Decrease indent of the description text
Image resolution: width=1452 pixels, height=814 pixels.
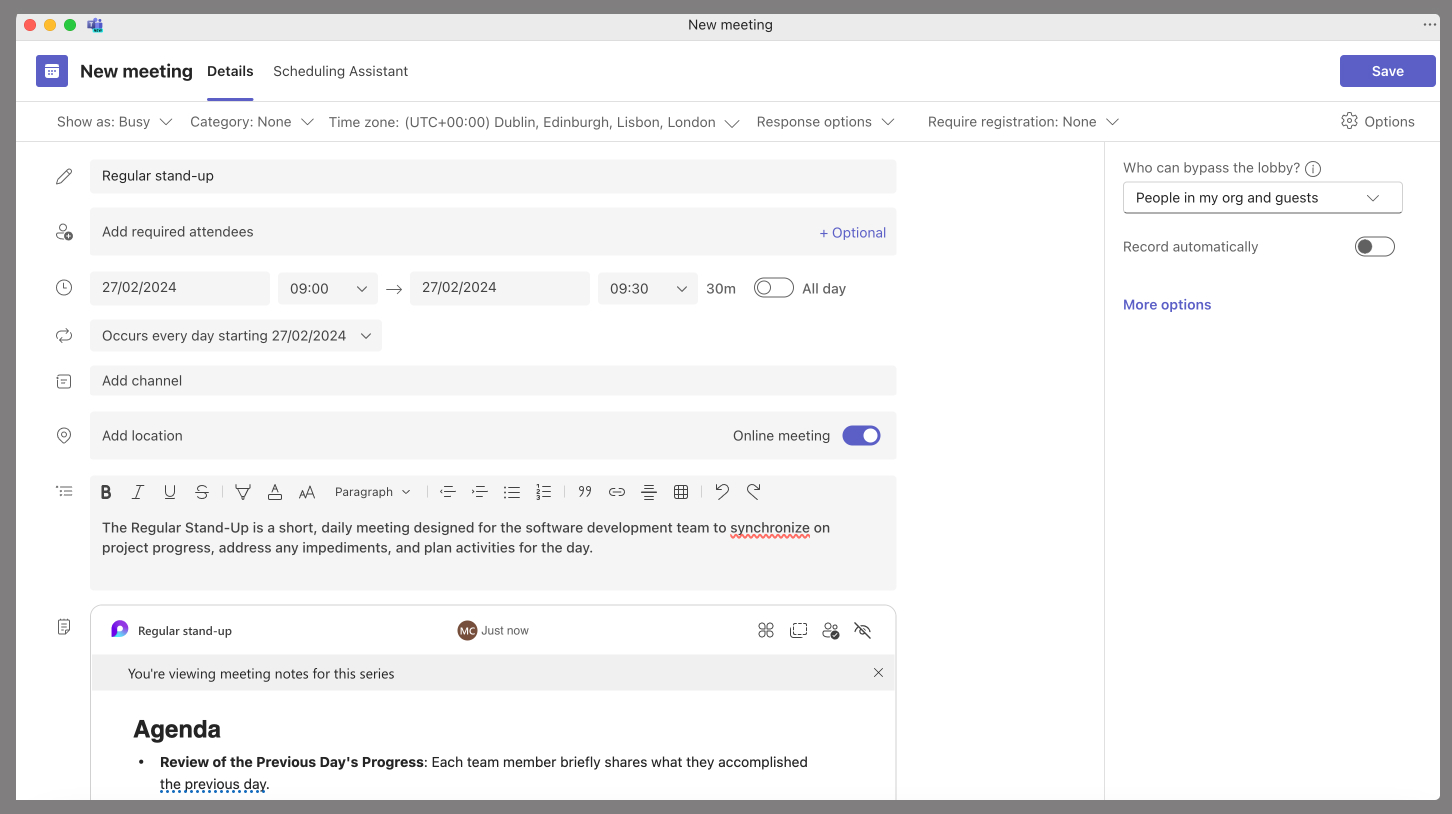coord(448,492)
